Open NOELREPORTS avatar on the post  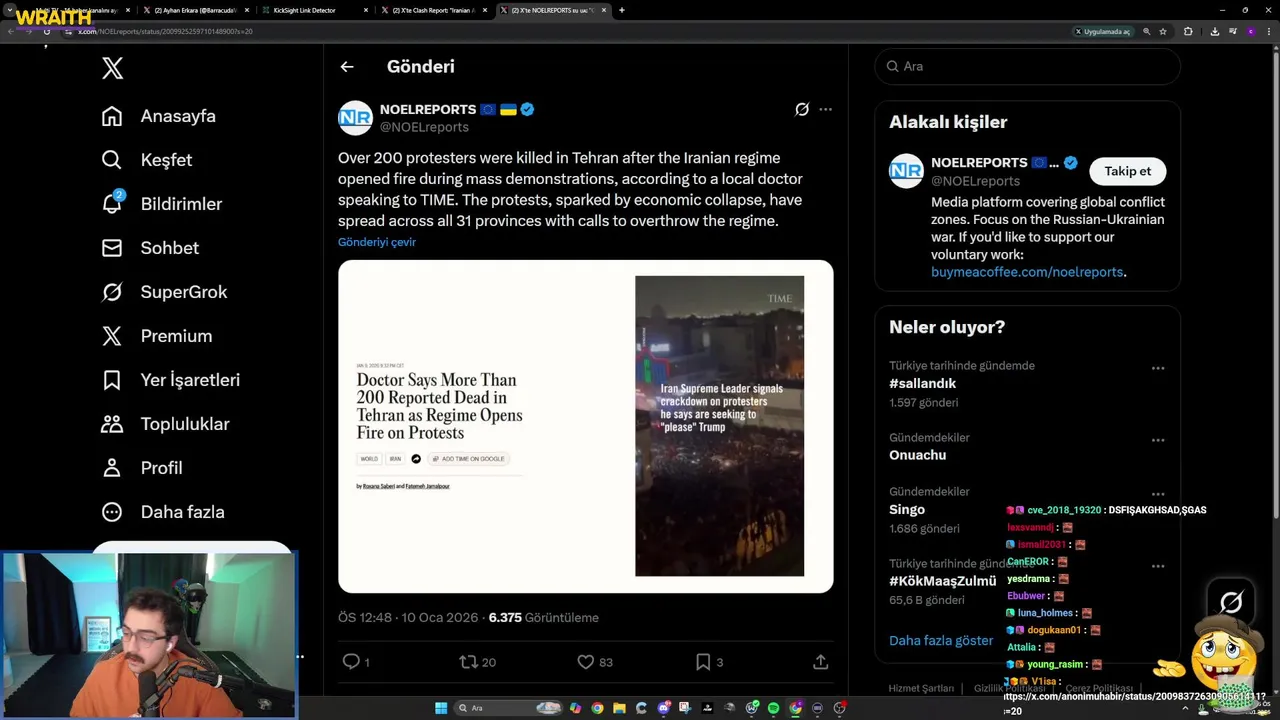click(x=355, y=117)
